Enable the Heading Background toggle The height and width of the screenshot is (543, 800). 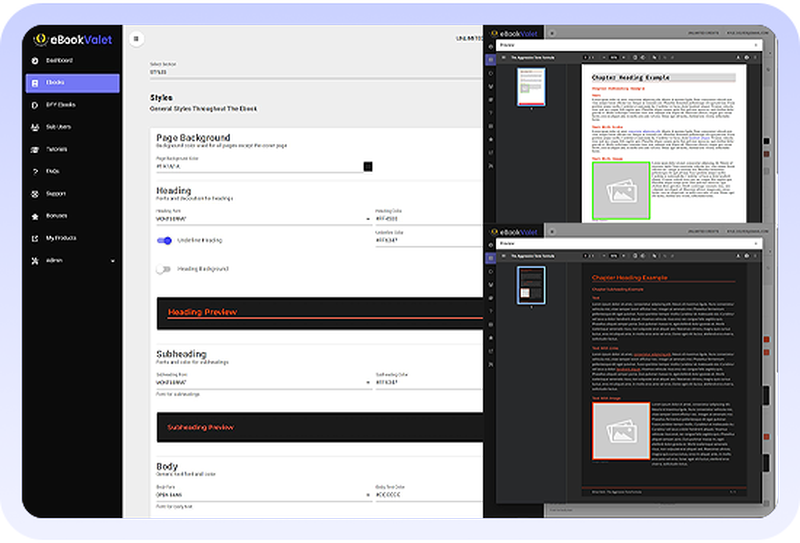(164, 269)
